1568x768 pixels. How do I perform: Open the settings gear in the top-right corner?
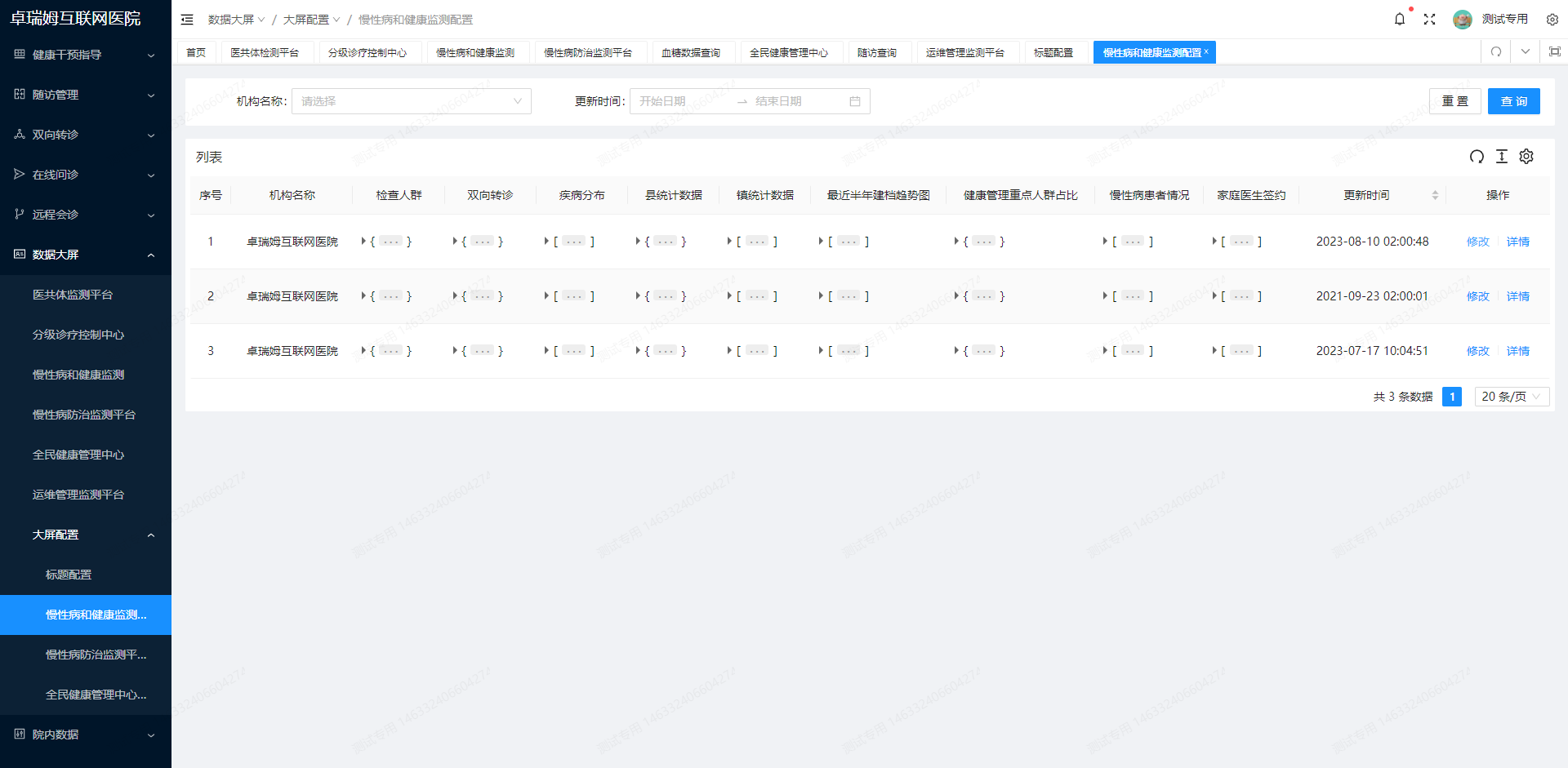click(x=1552, y=19)
